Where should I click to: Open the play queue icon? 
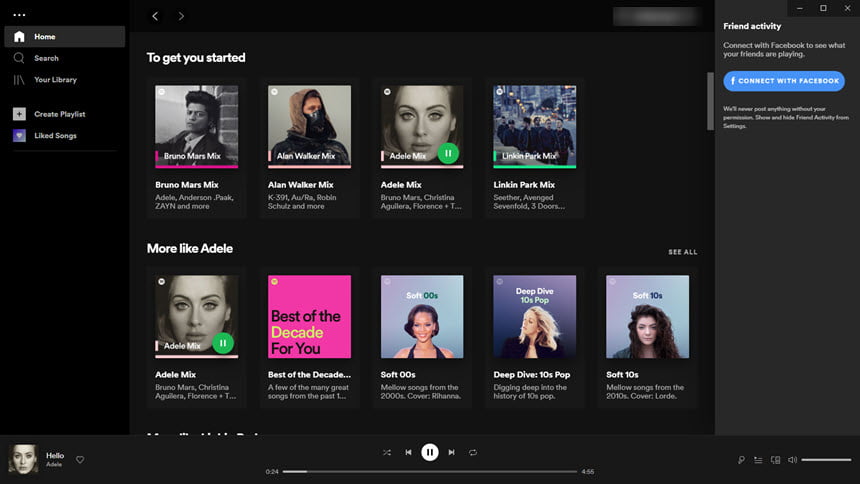point(758,460)
